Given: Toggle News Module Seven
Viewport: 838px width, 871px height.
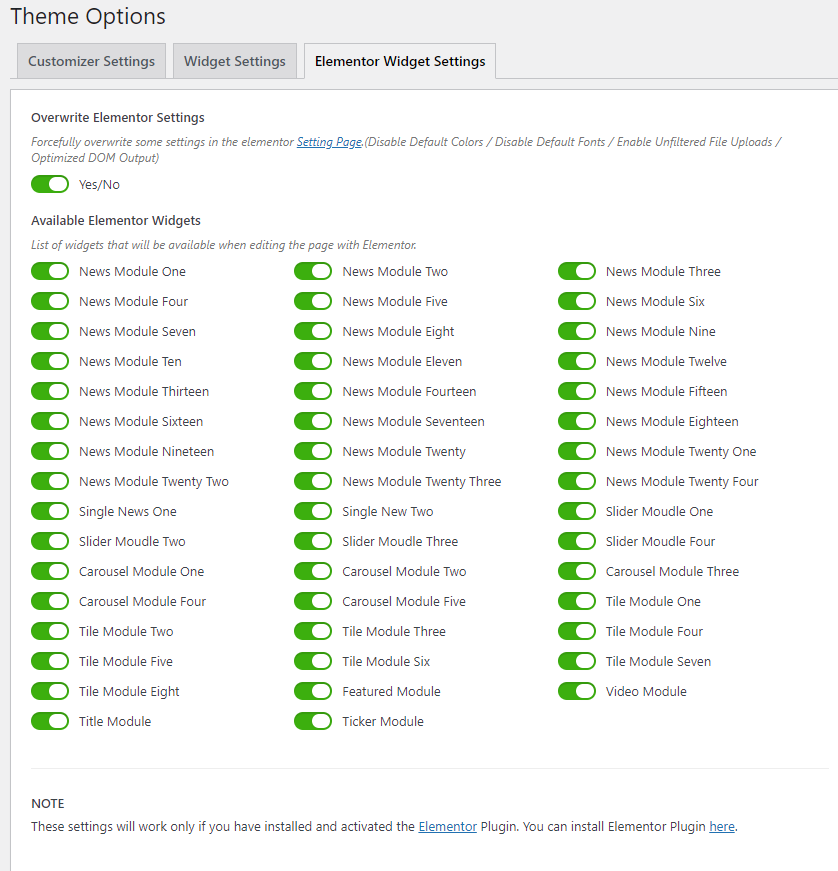Looking at the screenshot, I should 50,331.
